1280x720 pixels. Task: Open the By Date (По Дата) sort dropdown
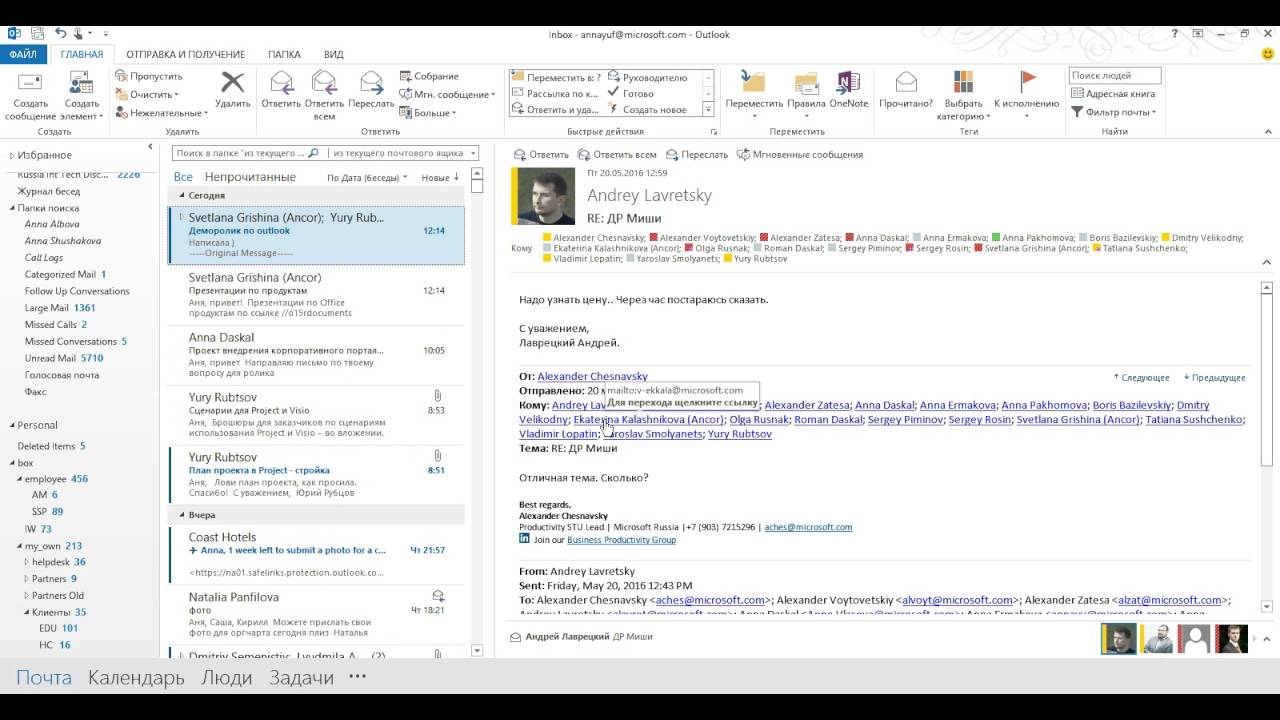pyautogui.click(x=367, y=177)
